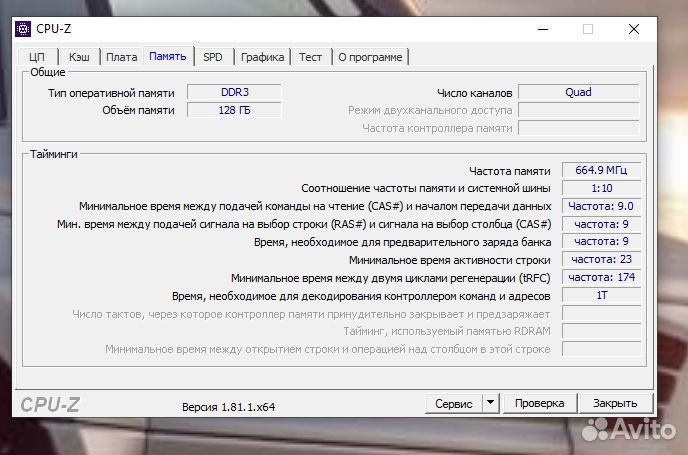The height and width of the screenshot is (455, 688).
Task: Click the Объём памяти label
Action: pos(138,110)
